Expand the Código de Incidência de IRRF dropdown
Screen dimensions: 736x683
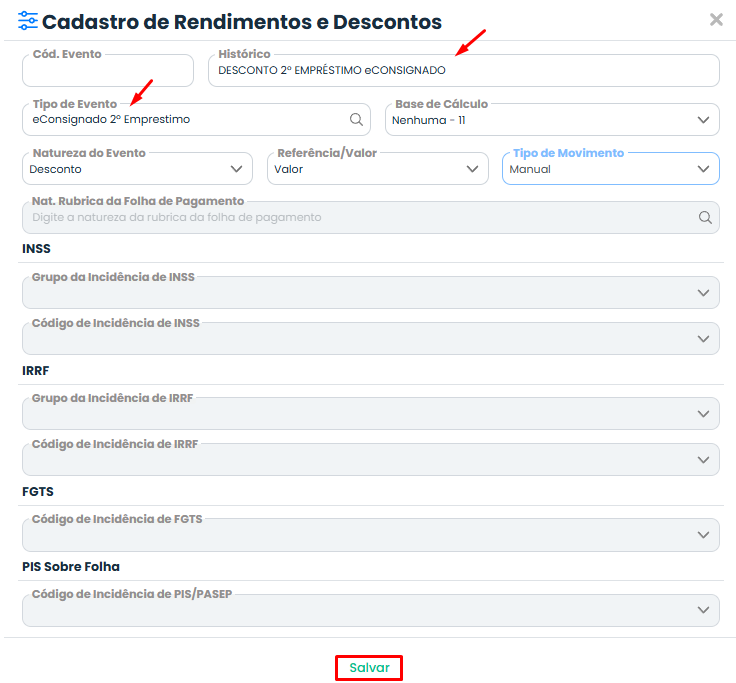371,460
